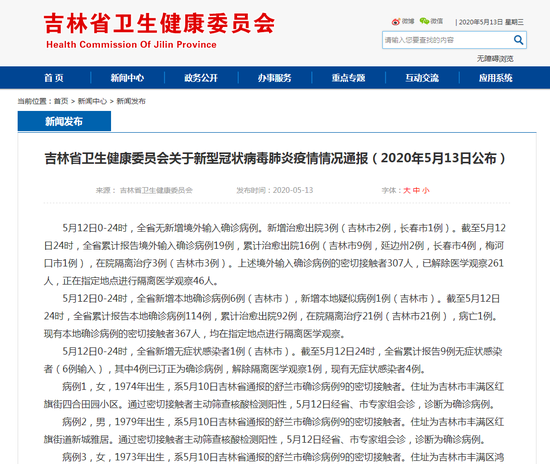
Task: Set font size to 大 (large)
Action: (x=407, y=190)
